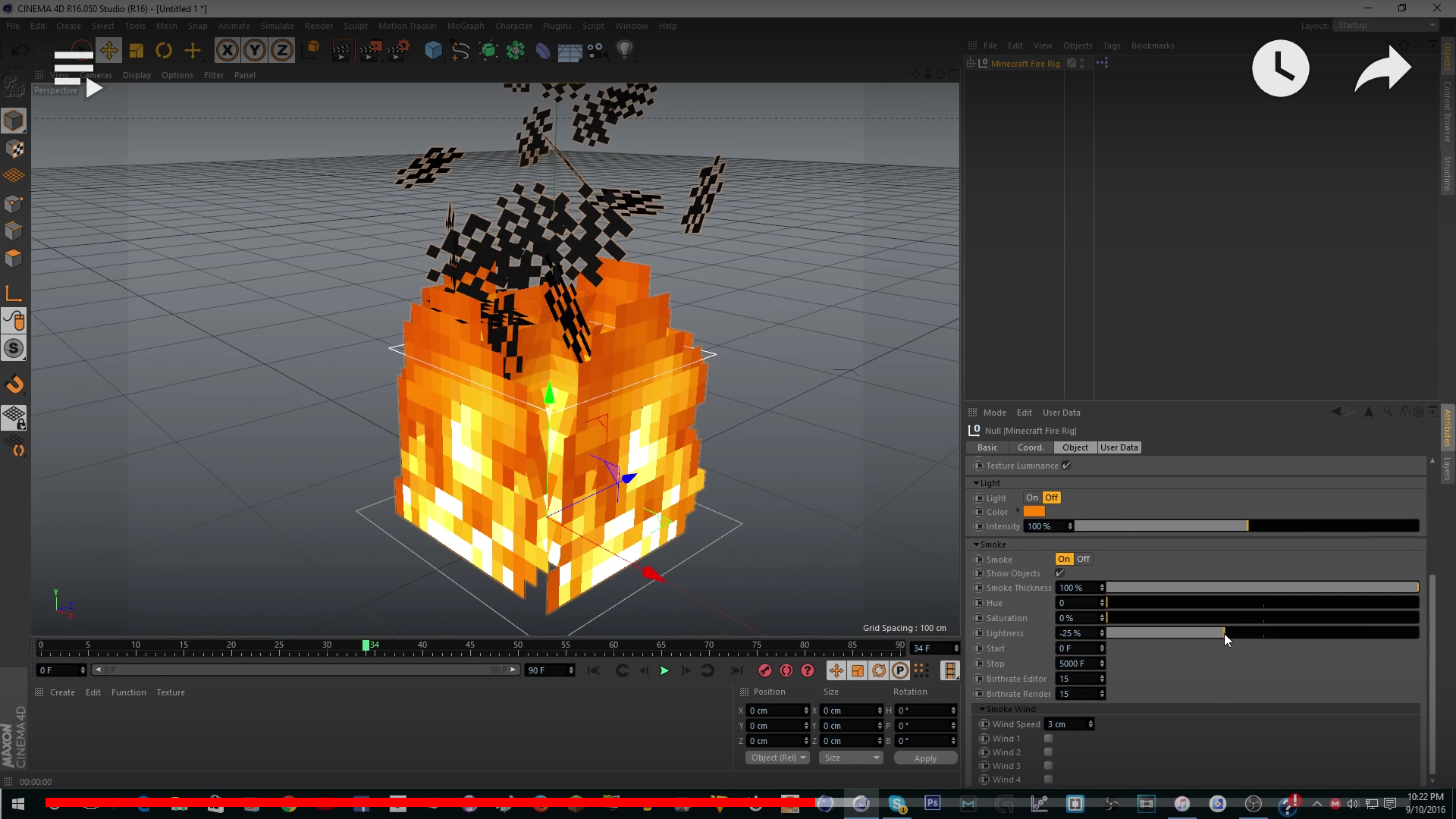Toggle Y axis lock button
Image resolution: width=1456 pixels, height=819 pixels.
[255, 51]
